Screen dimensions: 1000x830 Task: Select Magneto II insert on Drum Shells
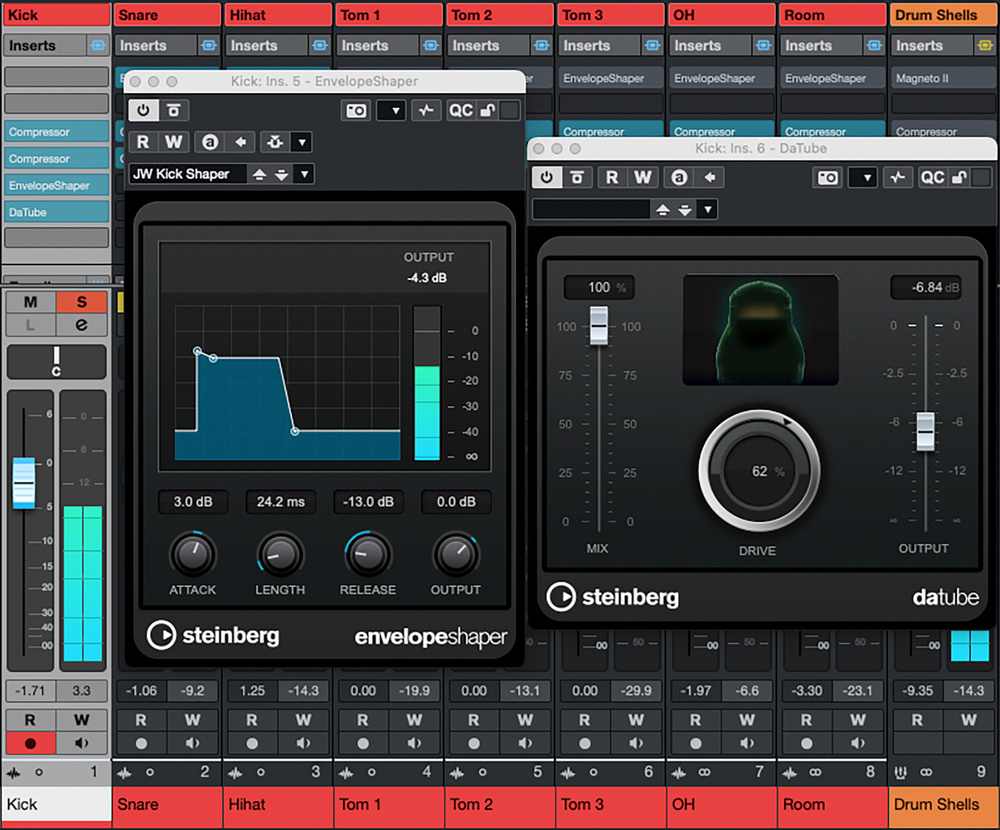(x=943, y=78)
